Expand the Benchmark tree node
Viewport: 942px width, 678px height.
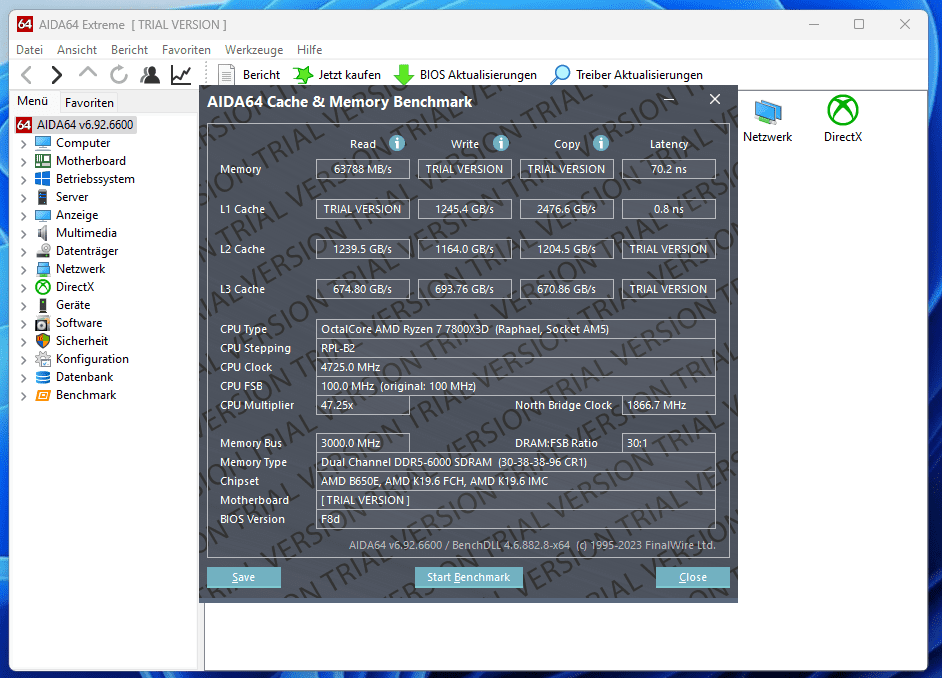pyautogui.click(x=23, y=396)
